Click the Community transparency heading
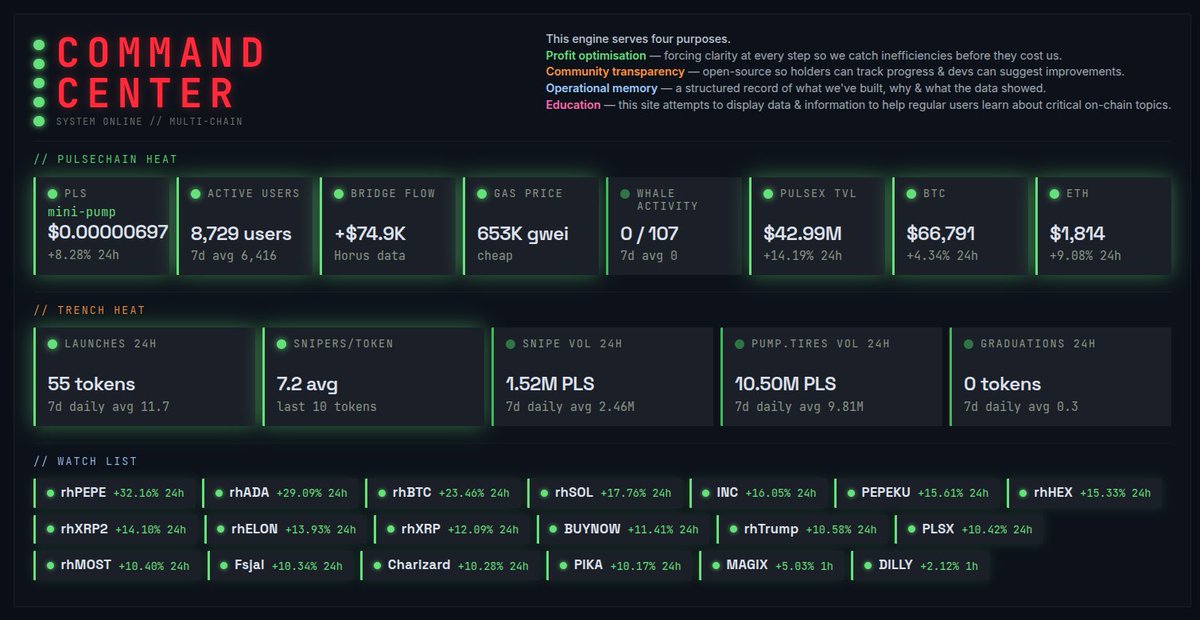The image size is (1200, 620). tap(615, 72)
